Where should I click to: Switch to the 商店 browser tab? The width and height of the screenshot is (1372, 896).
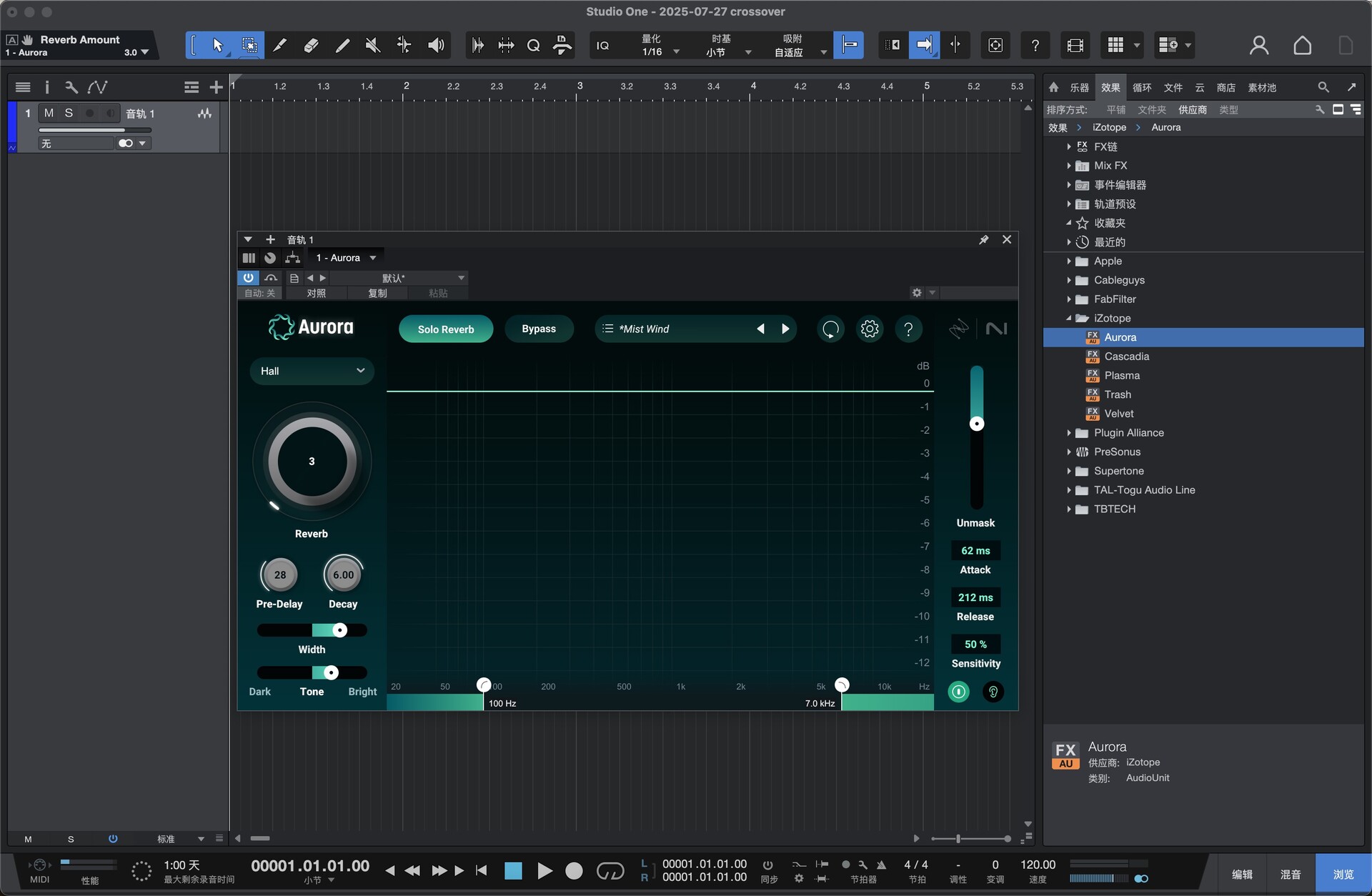coord(1226,87)
